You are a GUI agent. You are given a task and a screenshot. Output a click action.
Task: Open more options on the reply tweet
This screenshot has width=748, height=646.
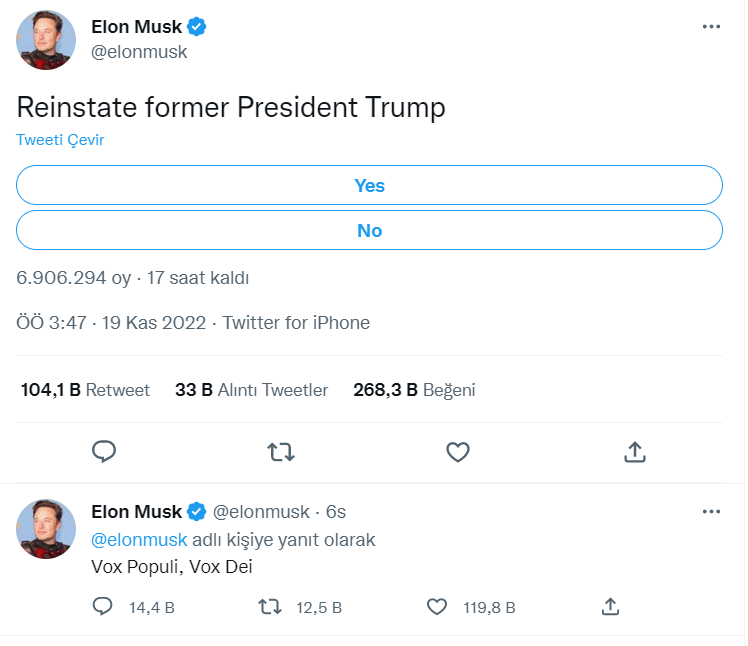point(711,512)
